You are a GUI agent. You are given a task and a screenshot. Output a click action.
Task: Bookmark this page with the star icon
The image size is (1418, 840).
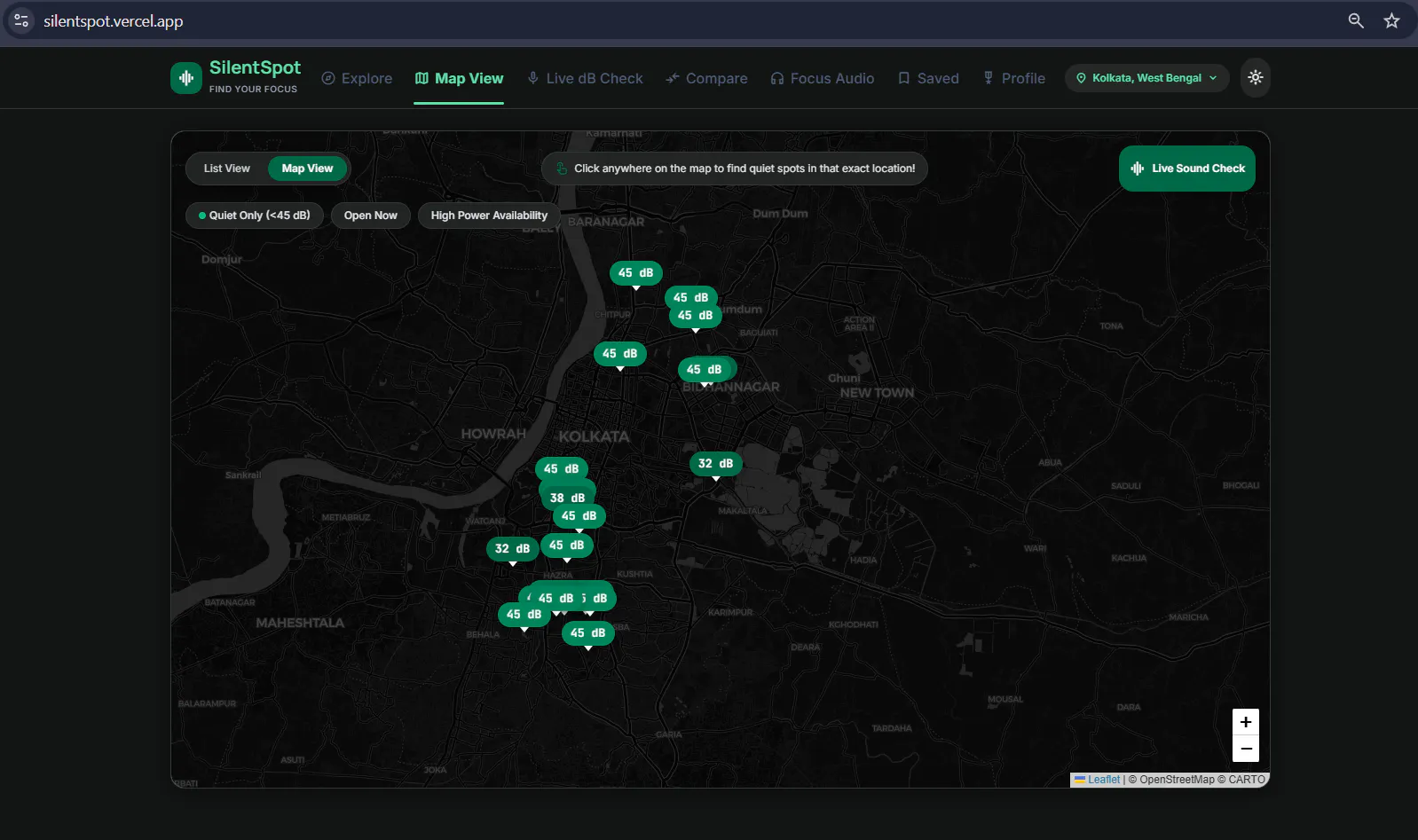1391,20
